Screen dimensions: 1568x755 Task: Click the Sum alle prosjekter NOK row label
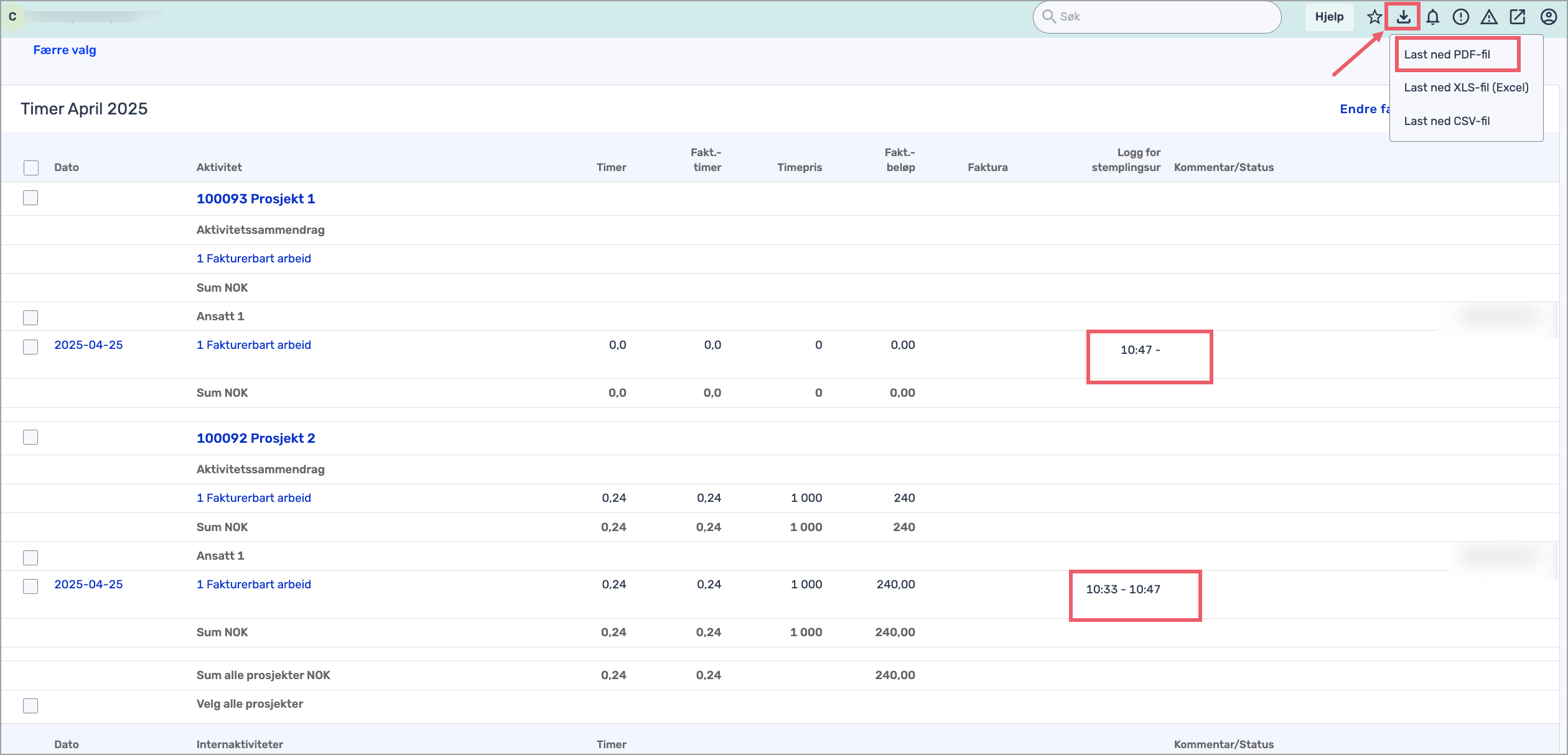point(263,675)
